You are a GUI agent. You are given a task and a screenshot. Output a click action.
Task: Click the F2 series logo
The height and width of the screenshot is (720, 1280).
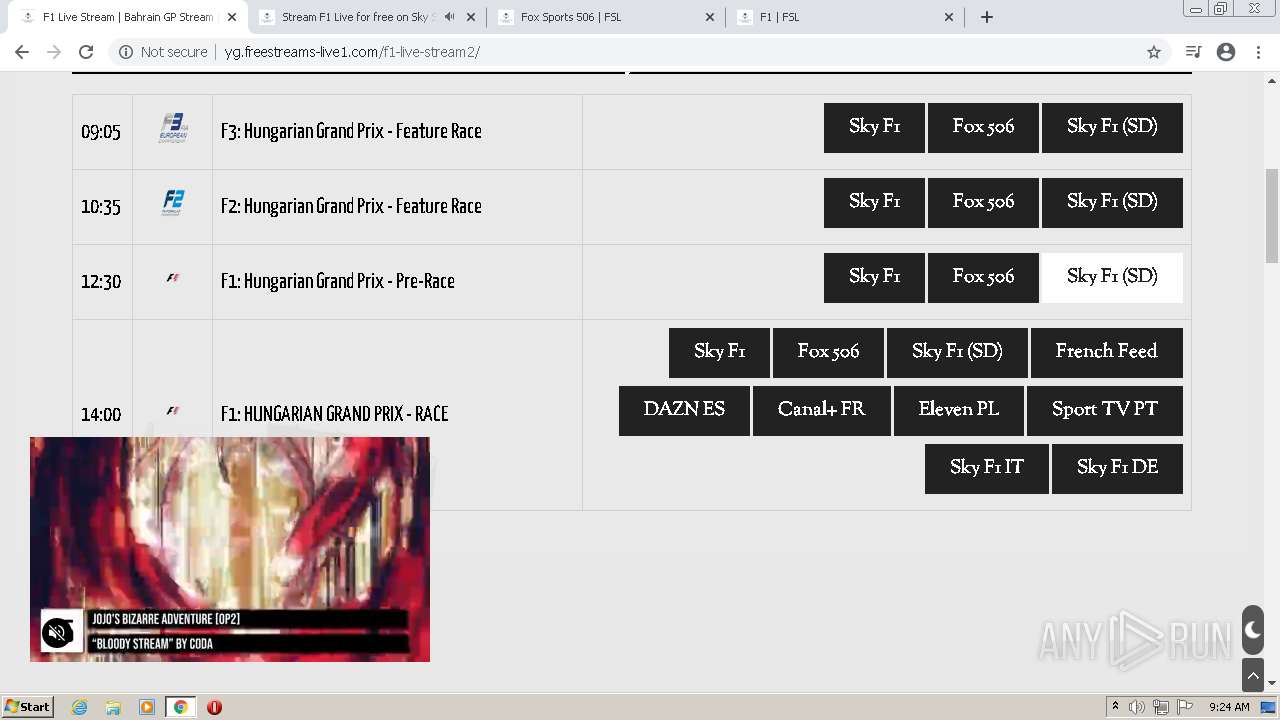[x=173, y=203]
